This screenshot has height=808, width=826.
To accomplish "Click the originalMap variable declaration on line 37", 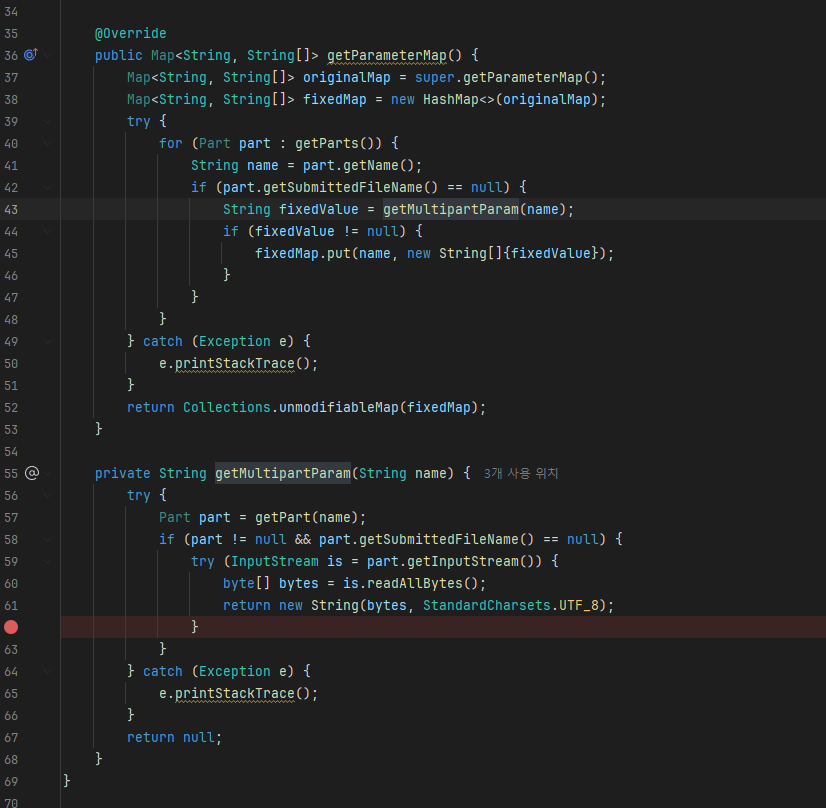I will point(347,77).
